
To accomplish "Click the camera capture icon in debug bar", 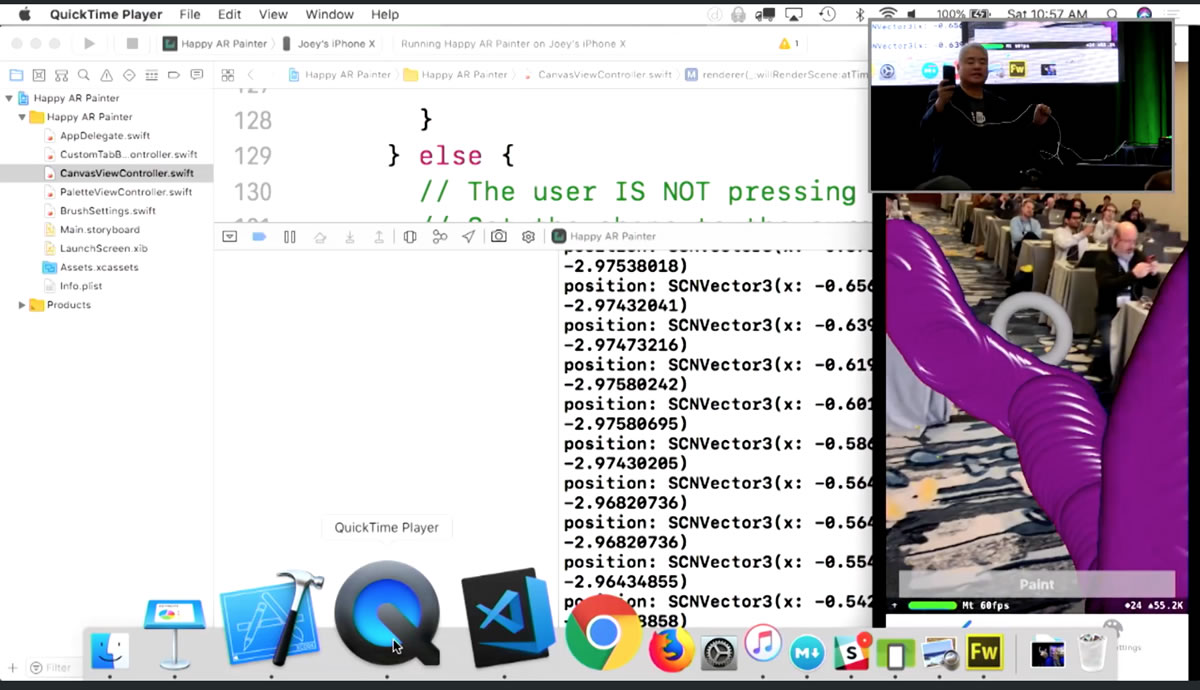I will [x=499, y=237].
